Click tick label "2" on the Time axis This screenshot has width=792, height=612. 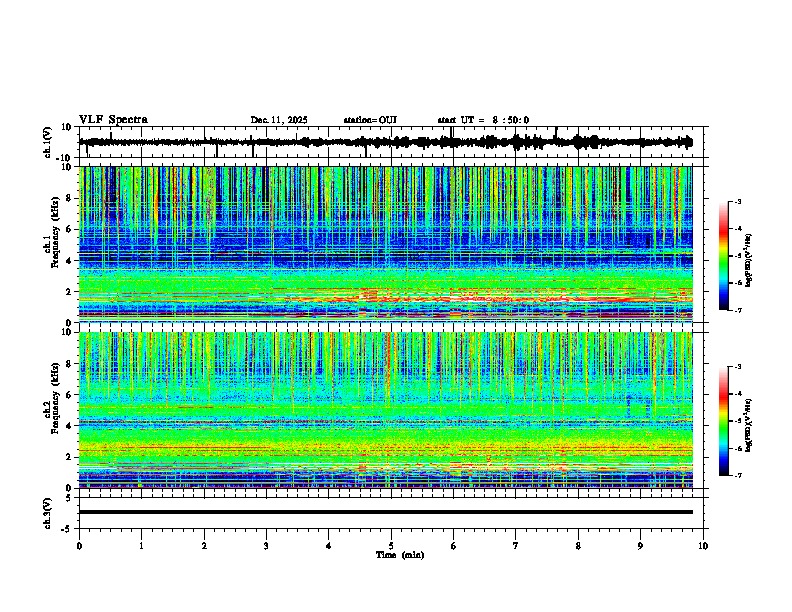pos(204,546)
